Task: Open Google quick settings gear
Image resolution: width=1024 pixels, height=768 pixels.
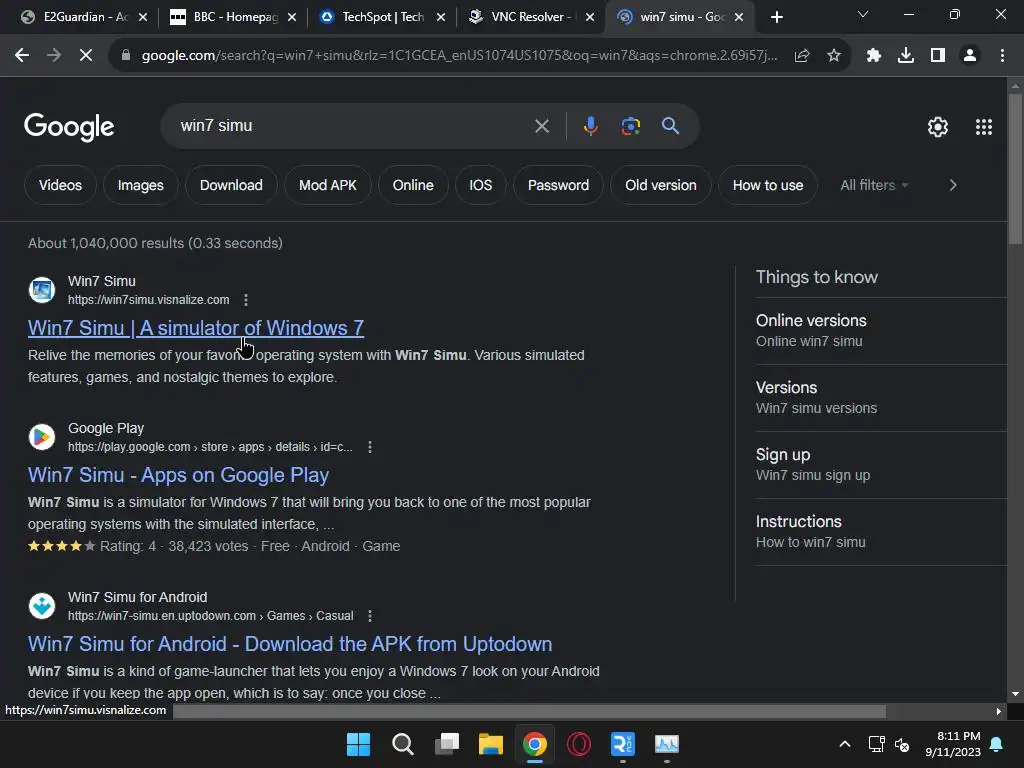Action: tap(938, 127)
